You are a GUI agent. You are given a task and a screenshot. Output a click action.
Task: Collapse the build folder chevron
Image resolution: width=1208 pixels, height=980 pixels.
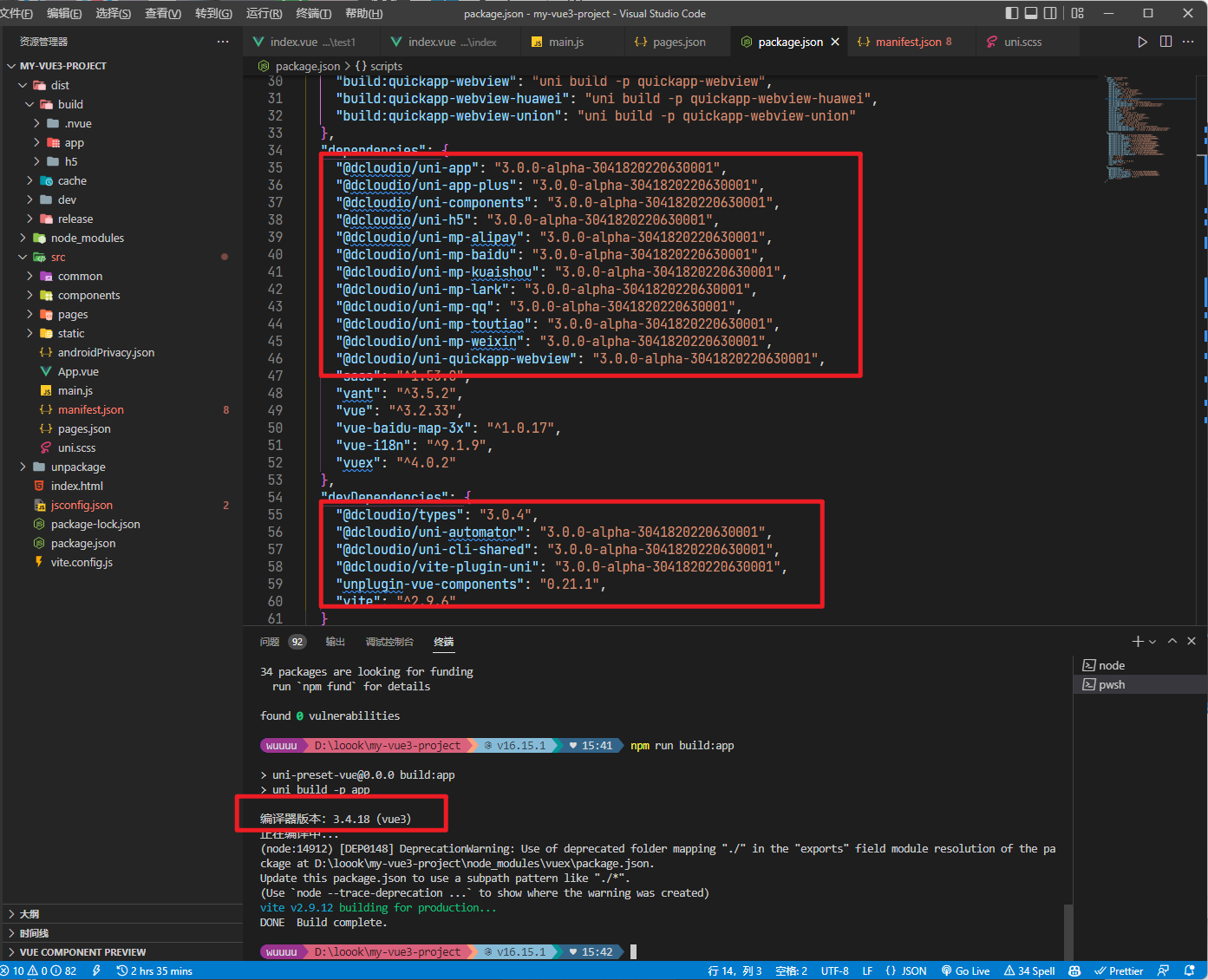coord(29,104)
